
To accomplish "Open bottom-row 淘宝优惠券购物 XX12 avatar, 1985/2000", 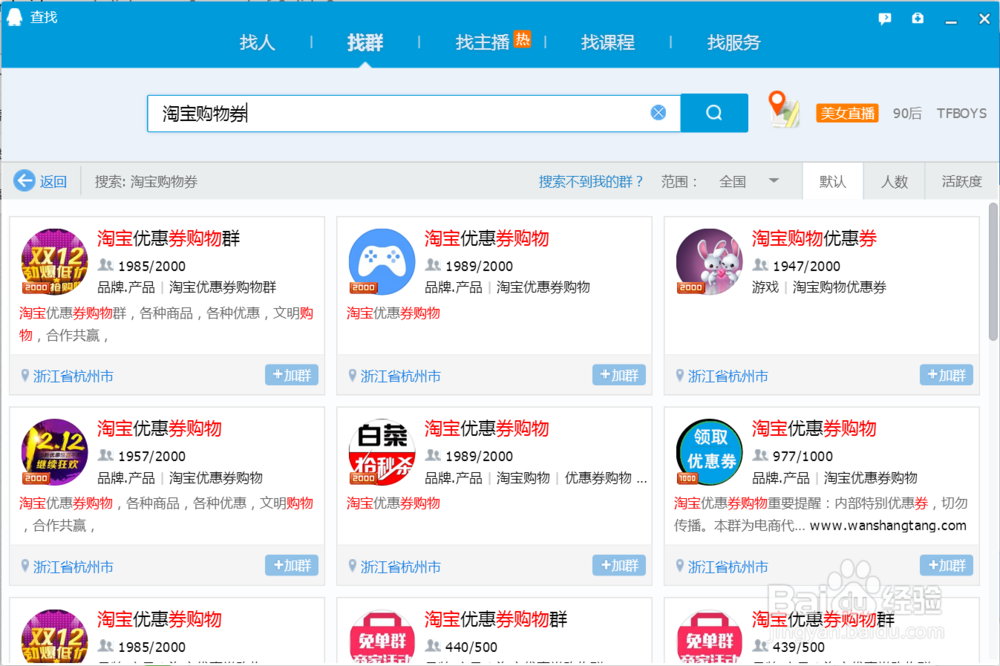I will pyautogui.click(x=55, y=636).
